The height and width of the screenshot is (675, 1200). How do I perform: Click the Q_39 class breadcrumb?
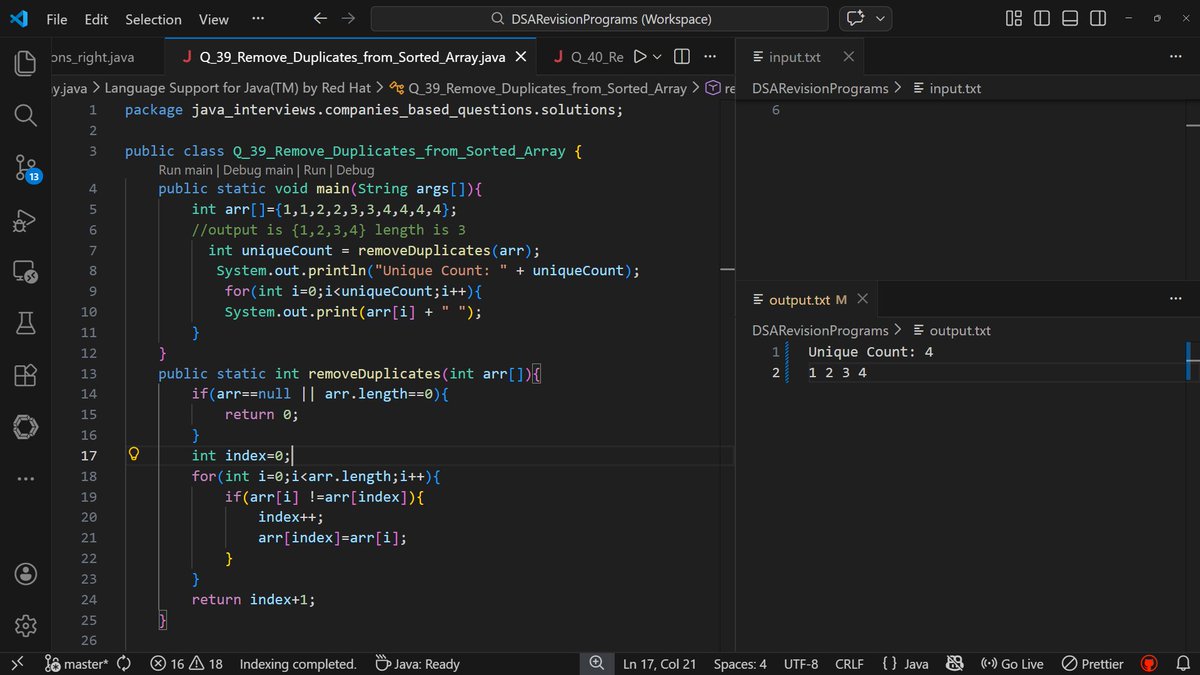click(x=537, y=88)
